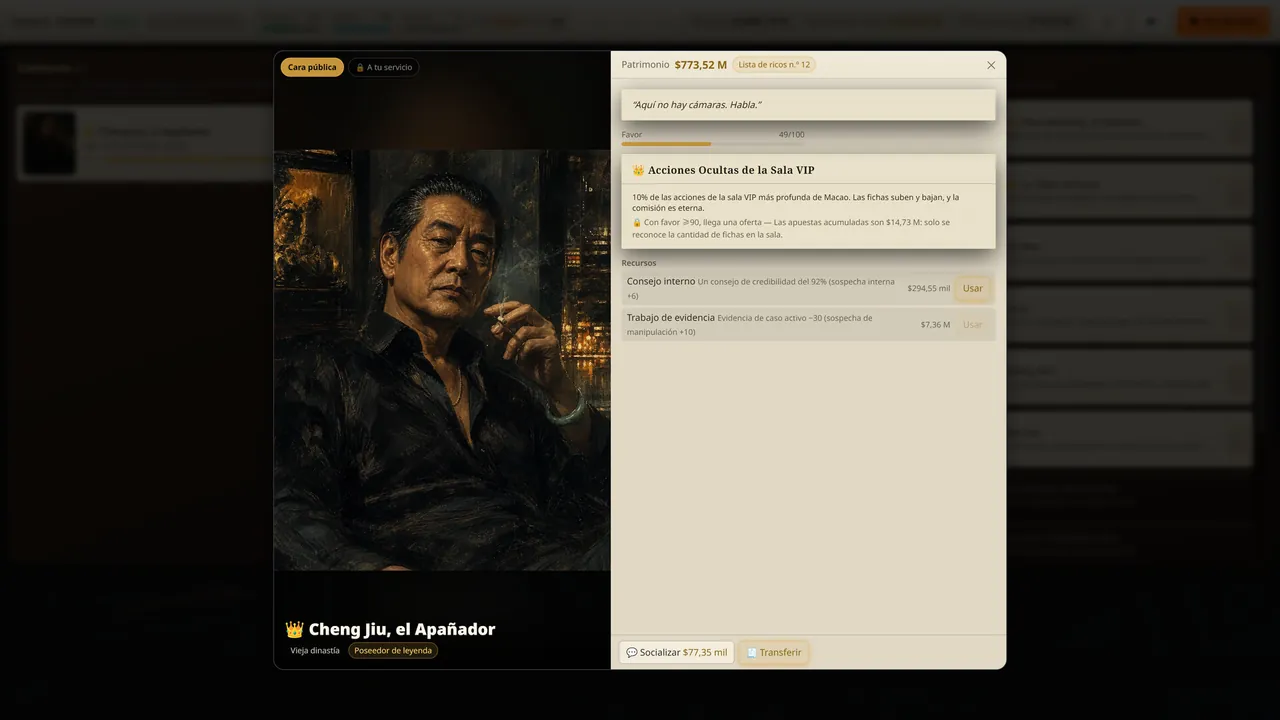Image resolution: width=1280 pixels, height=720 pixels.
Task: Click the quote 'Aquí no hay cámaras. Habla.'
Action: pyautogui.click(x=697, y=105)
